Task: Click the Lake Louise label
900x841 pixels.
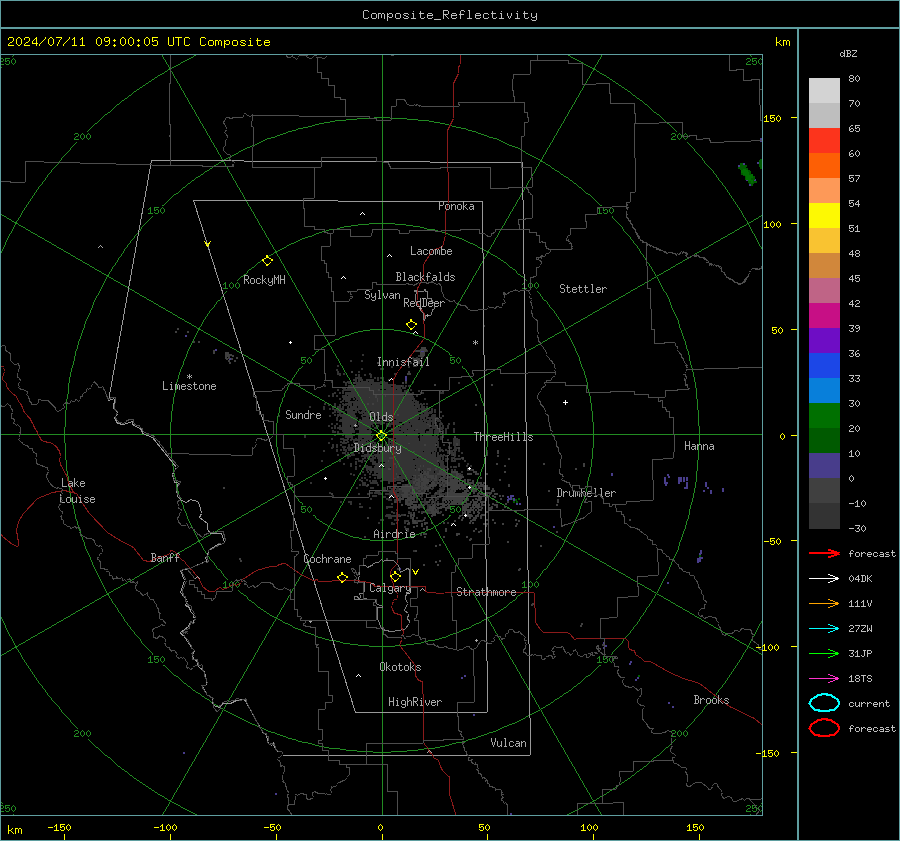Action: (77, 491)
